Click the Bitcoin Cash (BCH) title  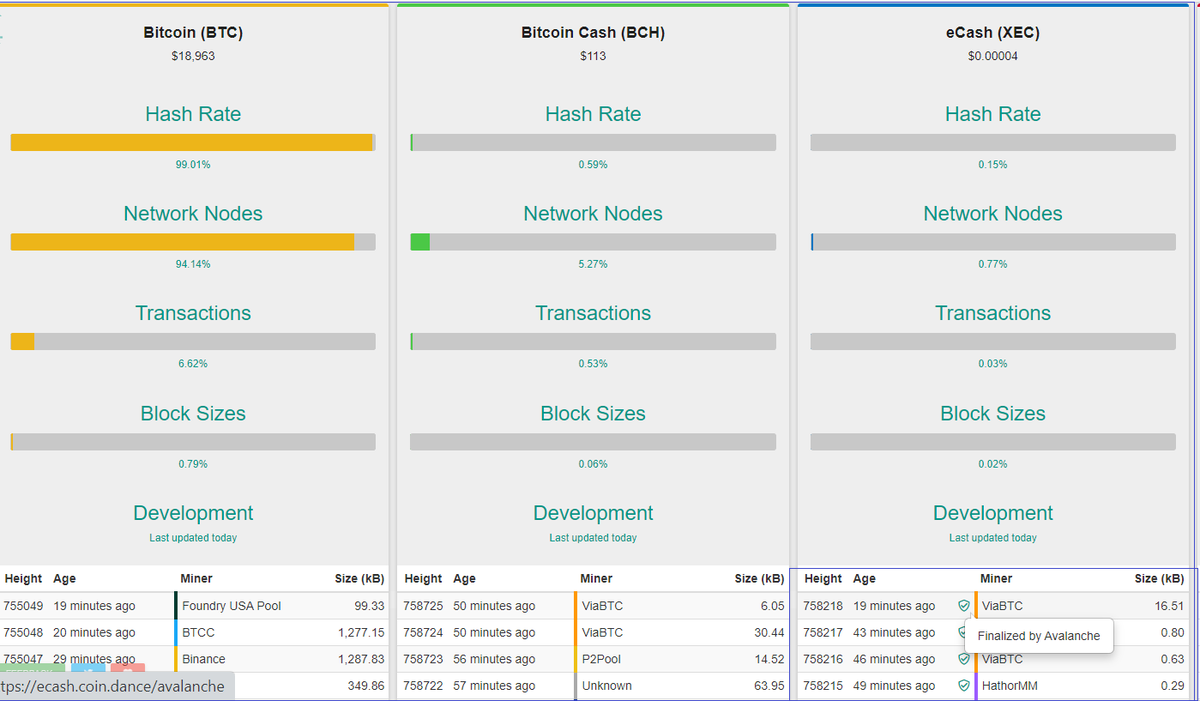pyautogui.click(x=593, y=33)
